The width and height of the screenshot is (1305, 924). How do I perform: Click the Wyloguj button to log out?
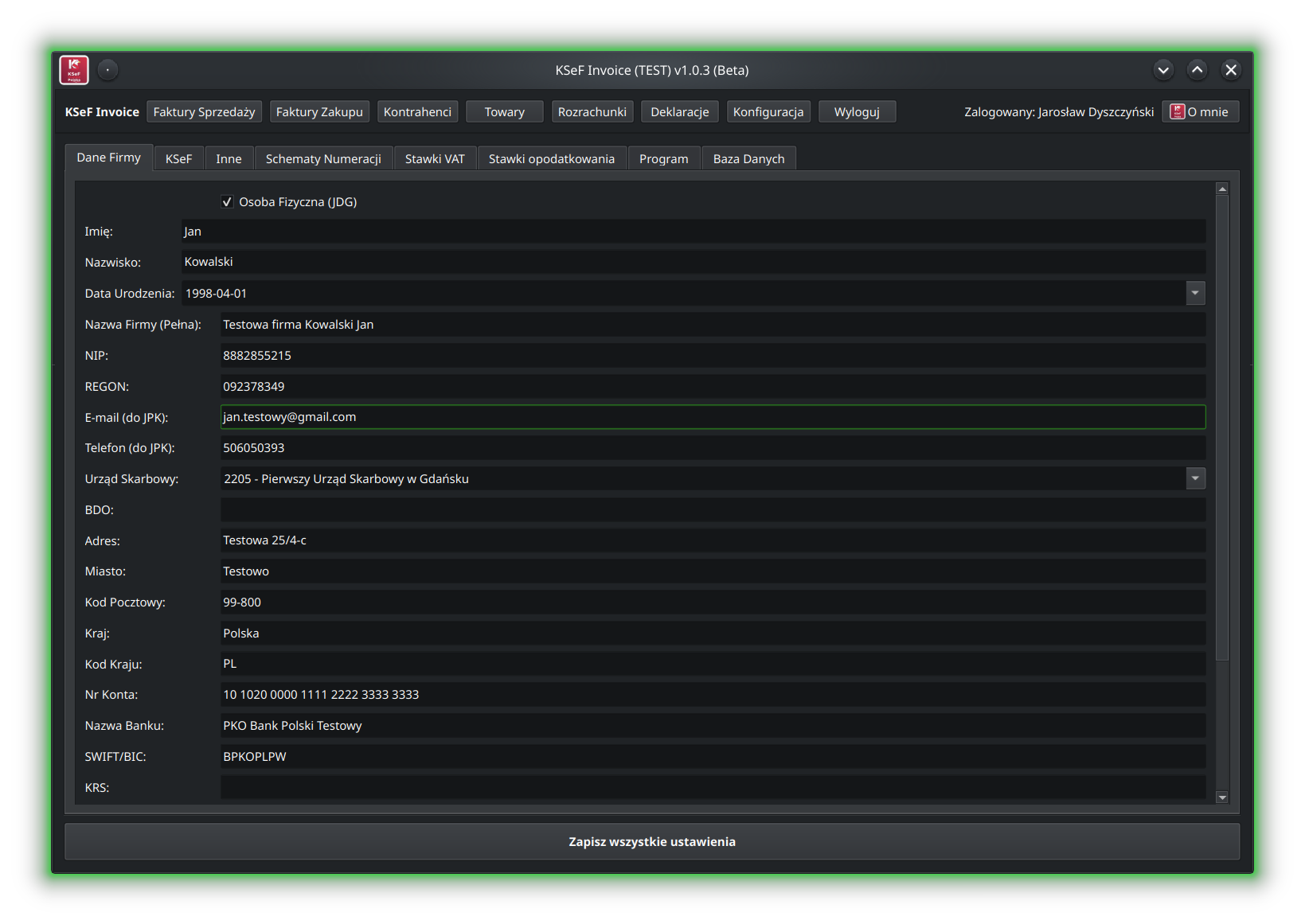point(857,112)
